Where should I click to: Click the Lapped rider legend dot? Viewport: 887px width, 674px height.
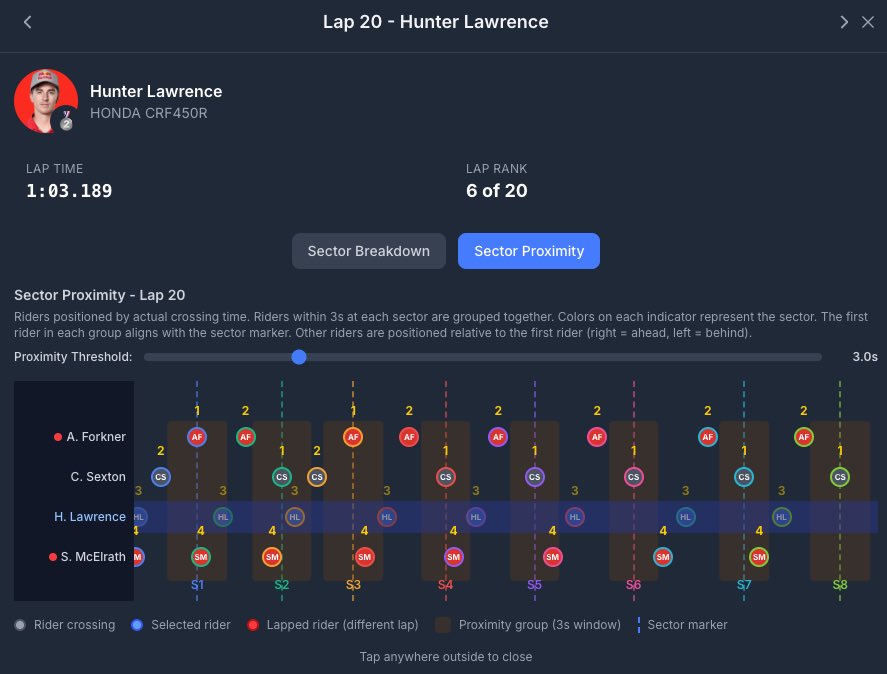[253, 625]
